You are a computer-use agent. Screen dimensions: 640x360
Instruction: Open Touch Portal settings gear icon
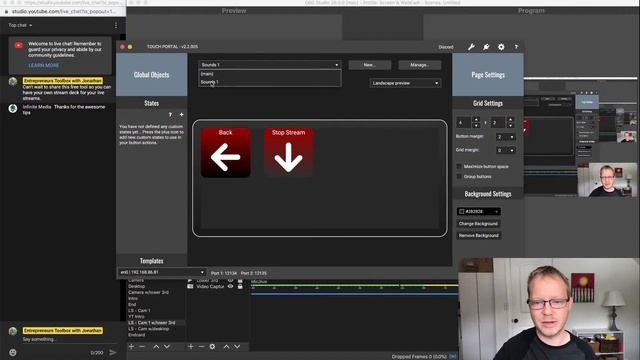[x=501, y=47]
